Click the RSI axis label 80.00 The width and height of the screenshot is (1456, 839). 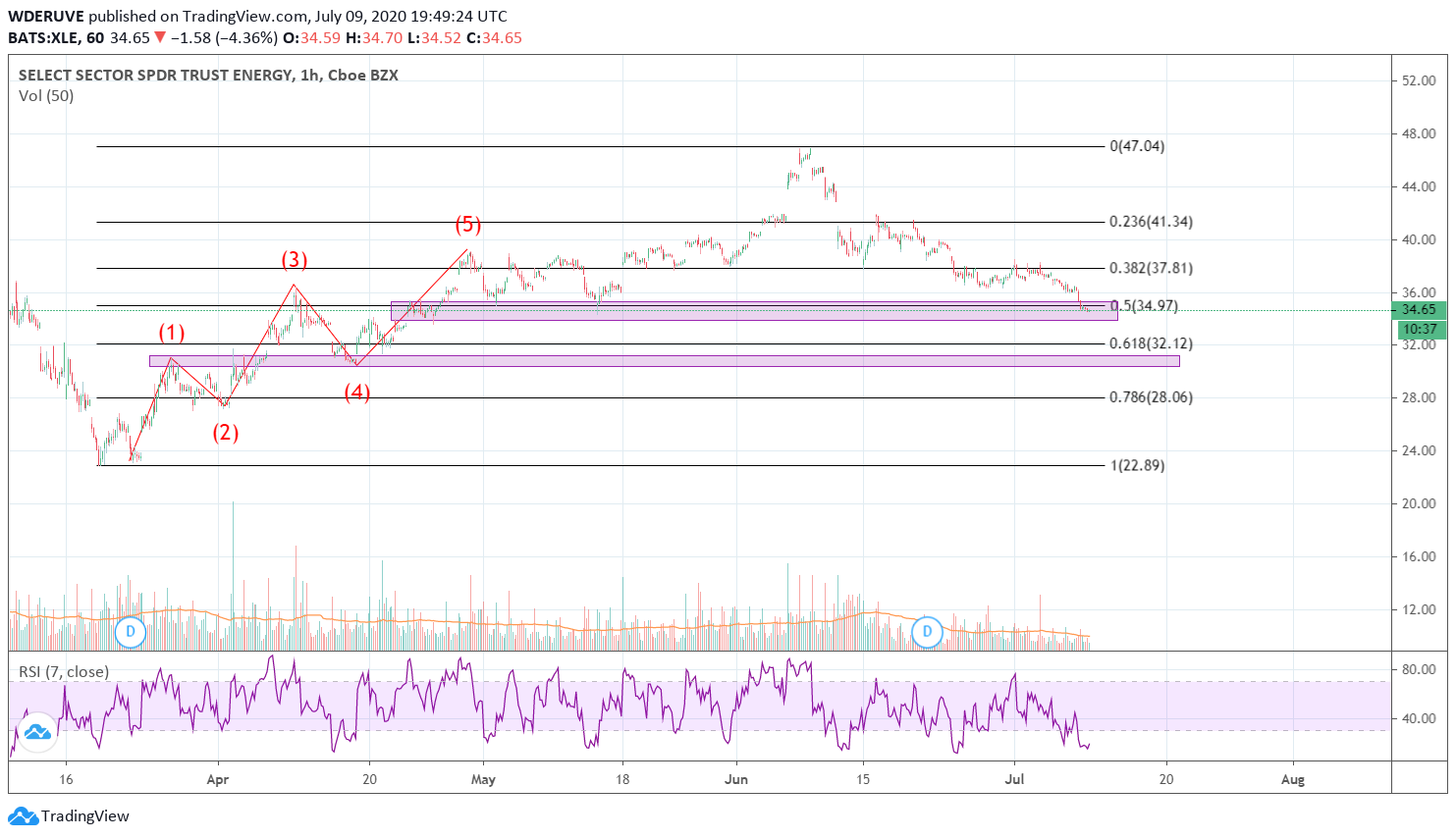(x=1419, y=670)
